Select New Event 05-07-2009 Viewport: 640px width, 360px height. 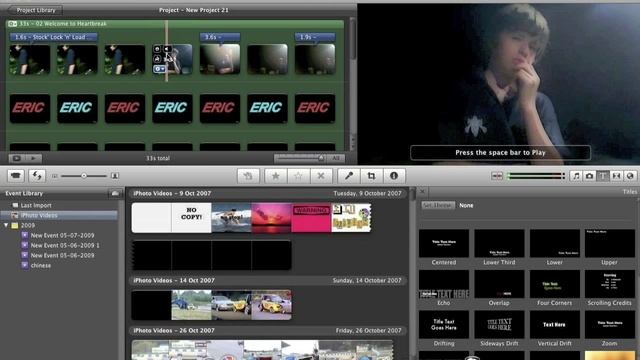[x=62, y=235]
